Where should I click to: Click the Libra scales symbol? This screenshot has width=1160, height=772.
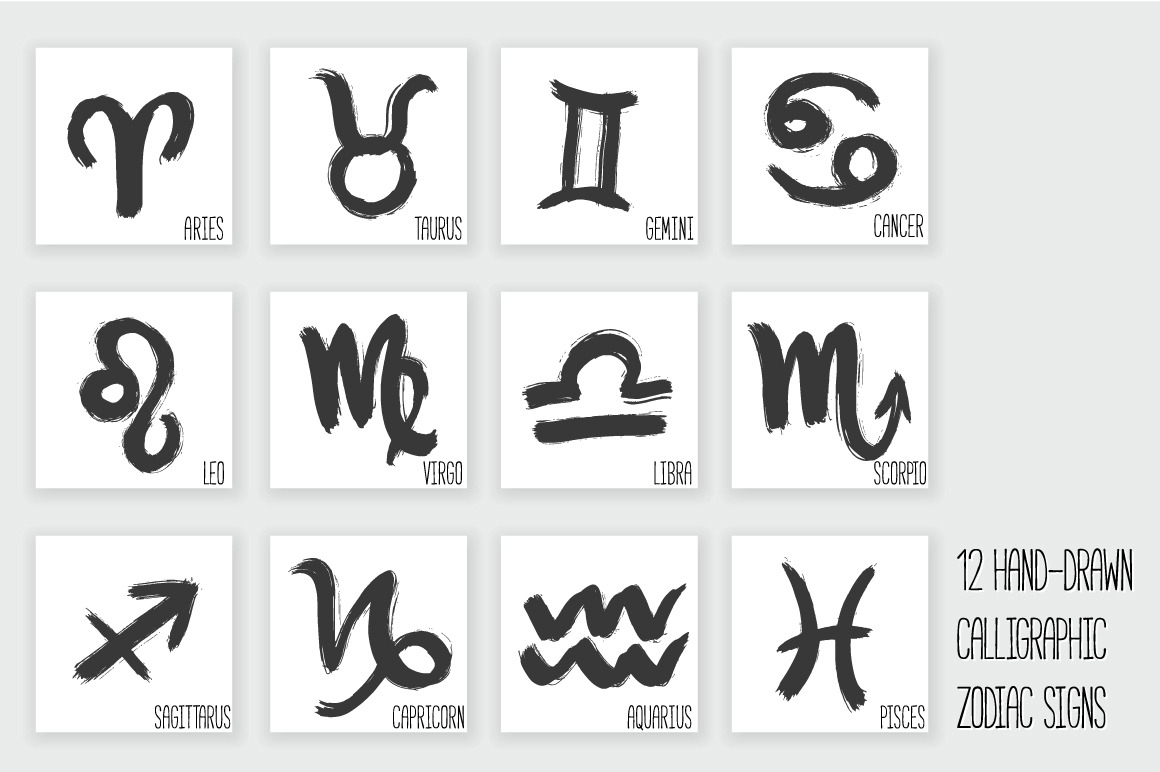pos(598,388)
